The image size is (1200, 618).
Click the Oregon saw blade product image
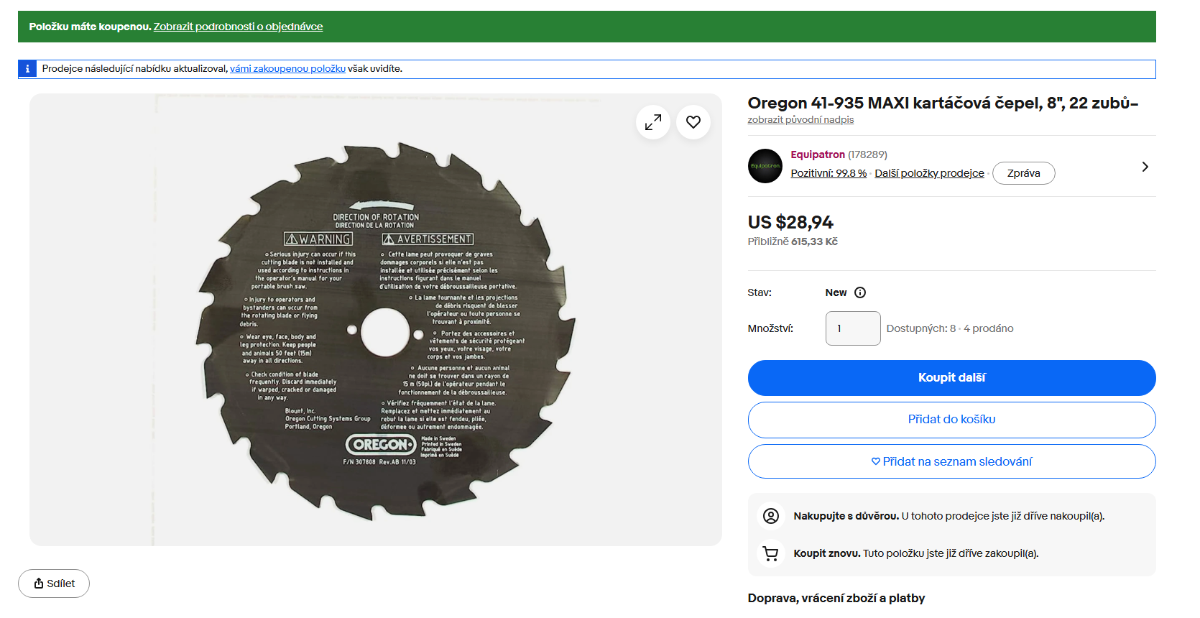375,320
